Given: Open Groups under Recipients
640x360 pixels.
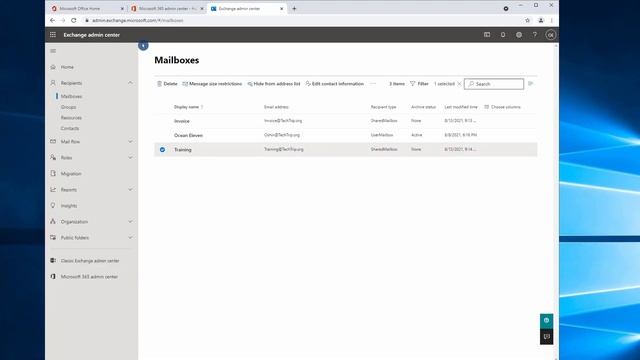Looking at the screenshot, I should tap(68, 107).
